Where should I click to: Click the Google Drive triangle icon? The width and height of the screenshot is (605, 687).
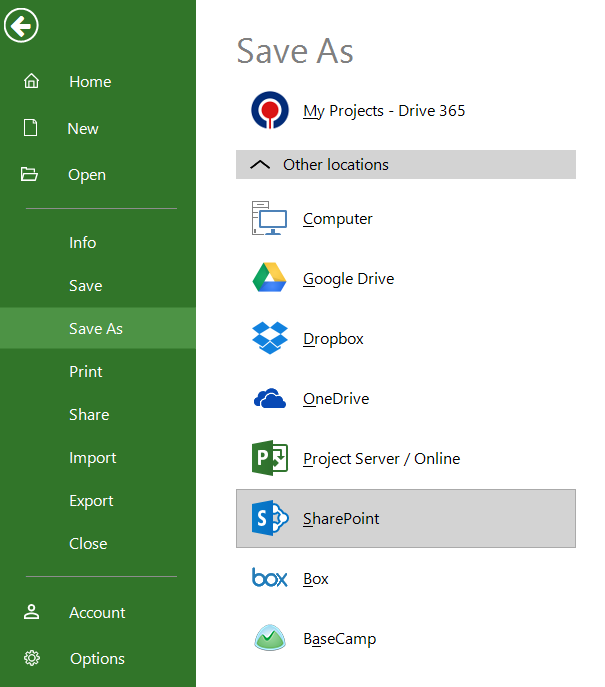coord(269,278)
